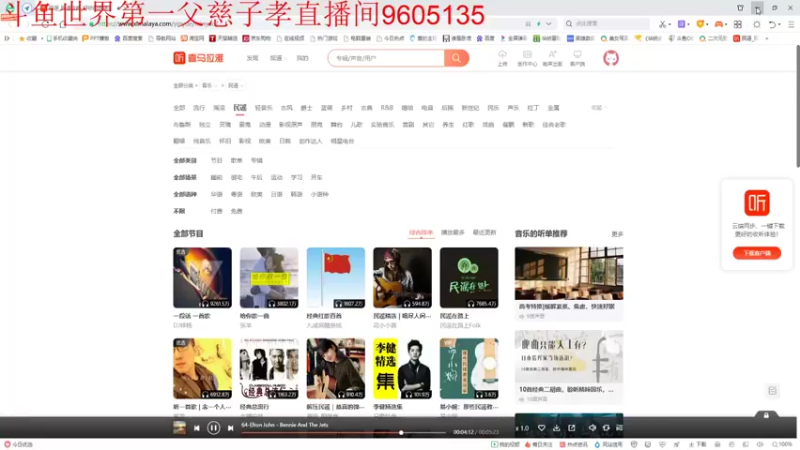Click the orange search button

click(456, 58)
